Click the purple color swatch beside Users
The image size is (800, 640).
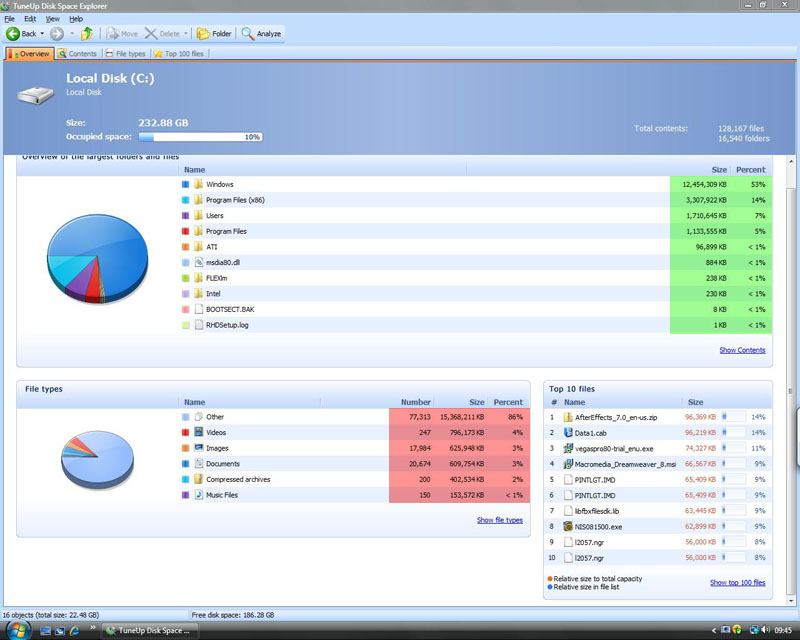pos(186,215)
